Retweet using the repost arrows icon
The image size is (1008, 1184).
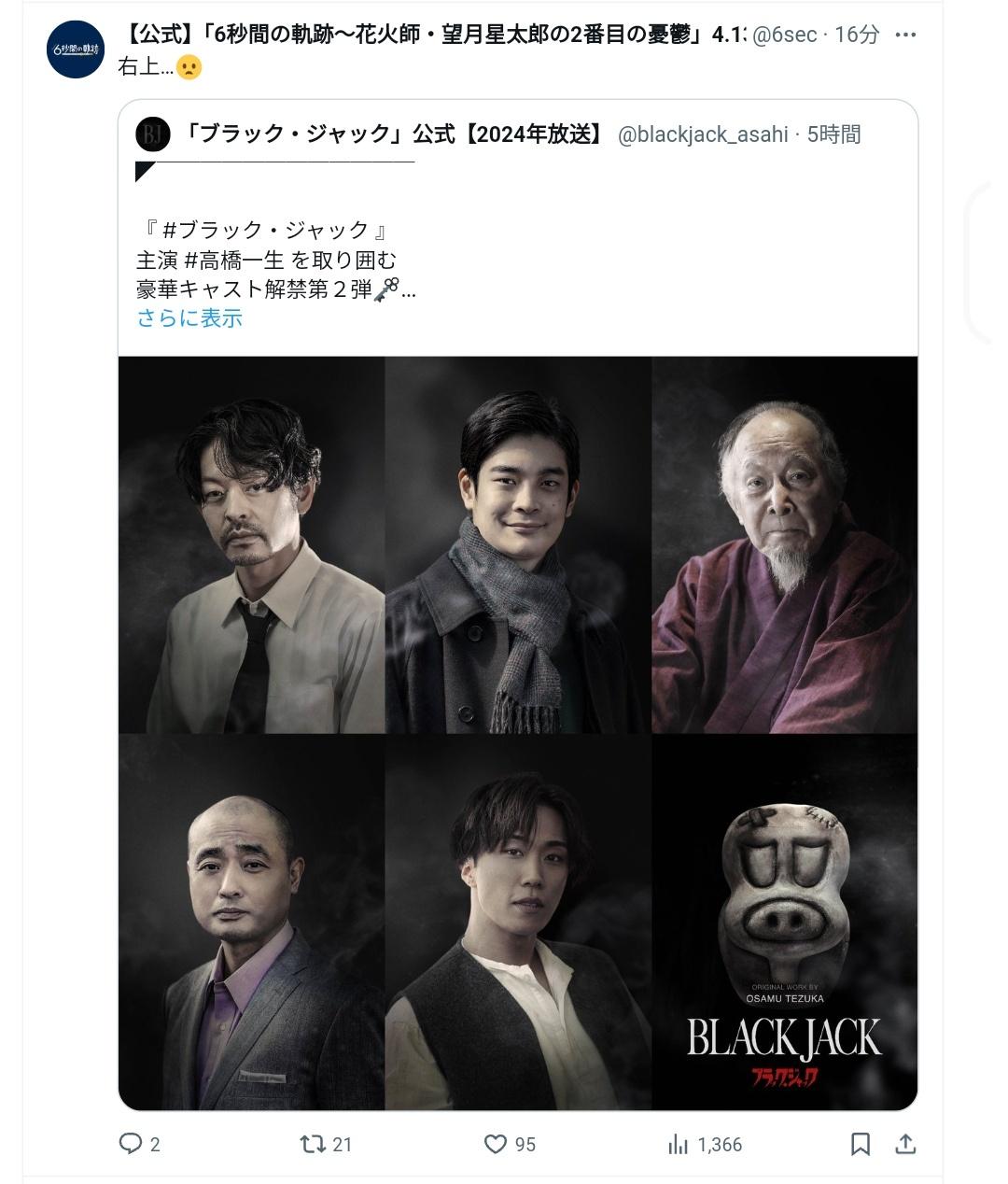point(313,1144)
